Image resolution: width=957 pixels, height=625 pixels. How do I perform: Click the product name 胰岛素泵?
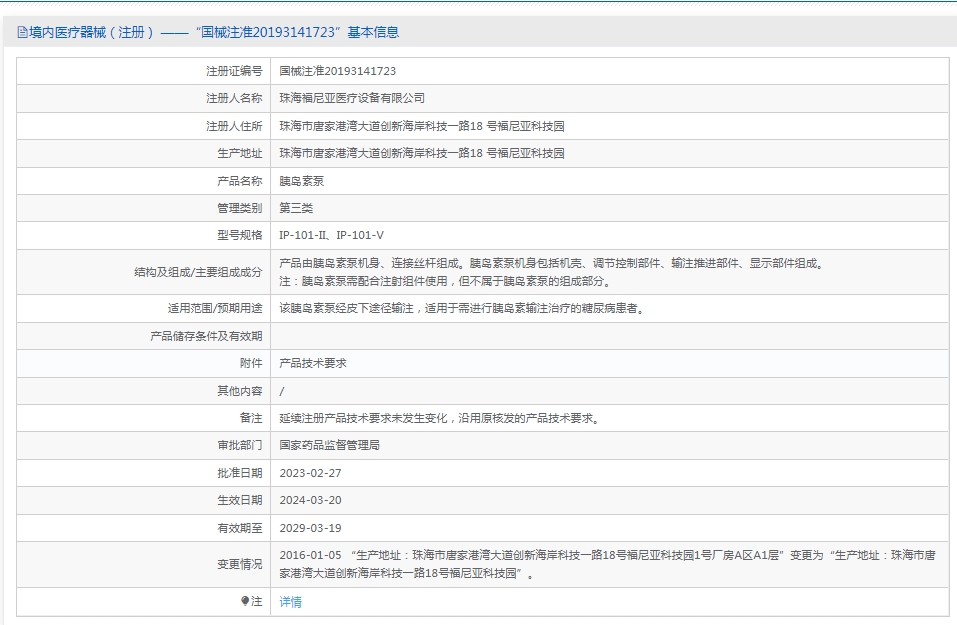click(302, 181)
